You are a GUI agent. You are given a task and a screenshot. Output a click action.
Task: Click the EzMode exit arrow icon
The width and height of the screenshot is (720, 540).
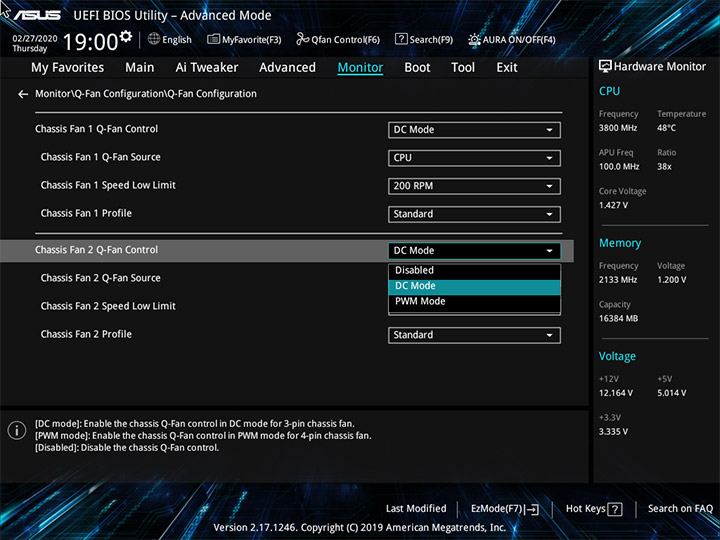(x=532, y=509)
